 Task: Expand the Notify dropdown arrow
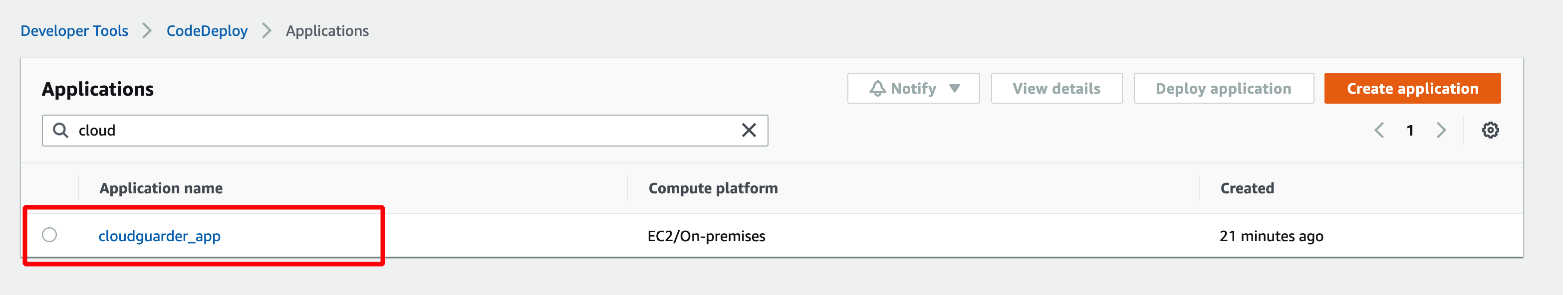954,89
